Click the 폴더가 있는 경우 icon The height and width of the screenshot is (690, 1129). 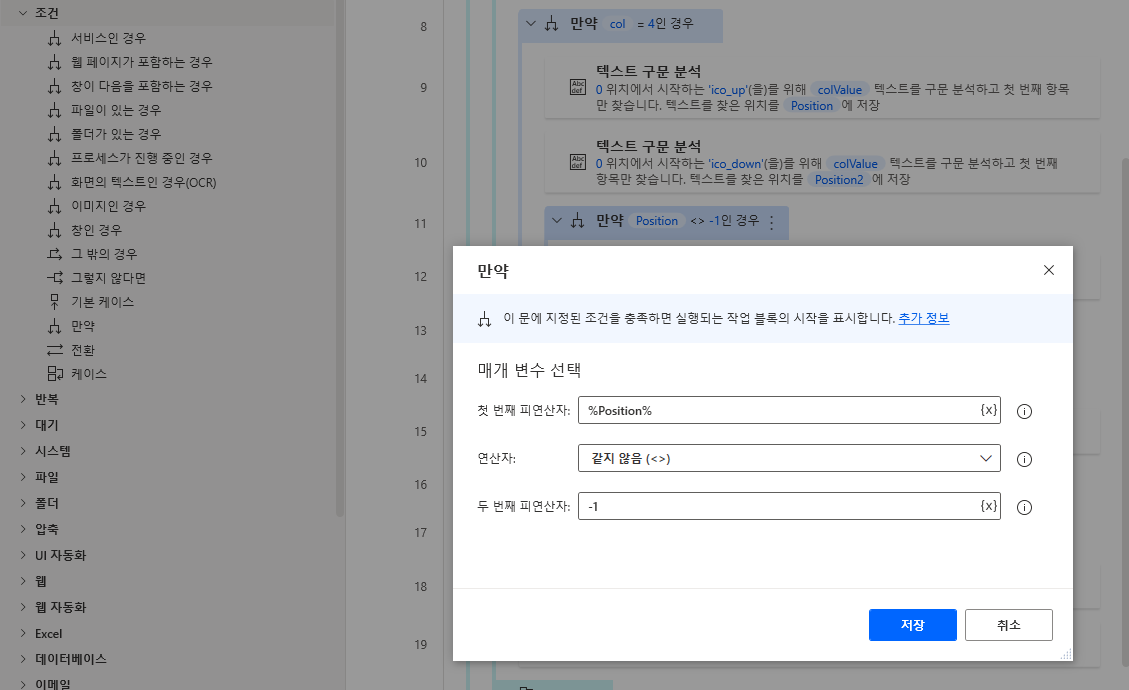(x=55, y=135)
